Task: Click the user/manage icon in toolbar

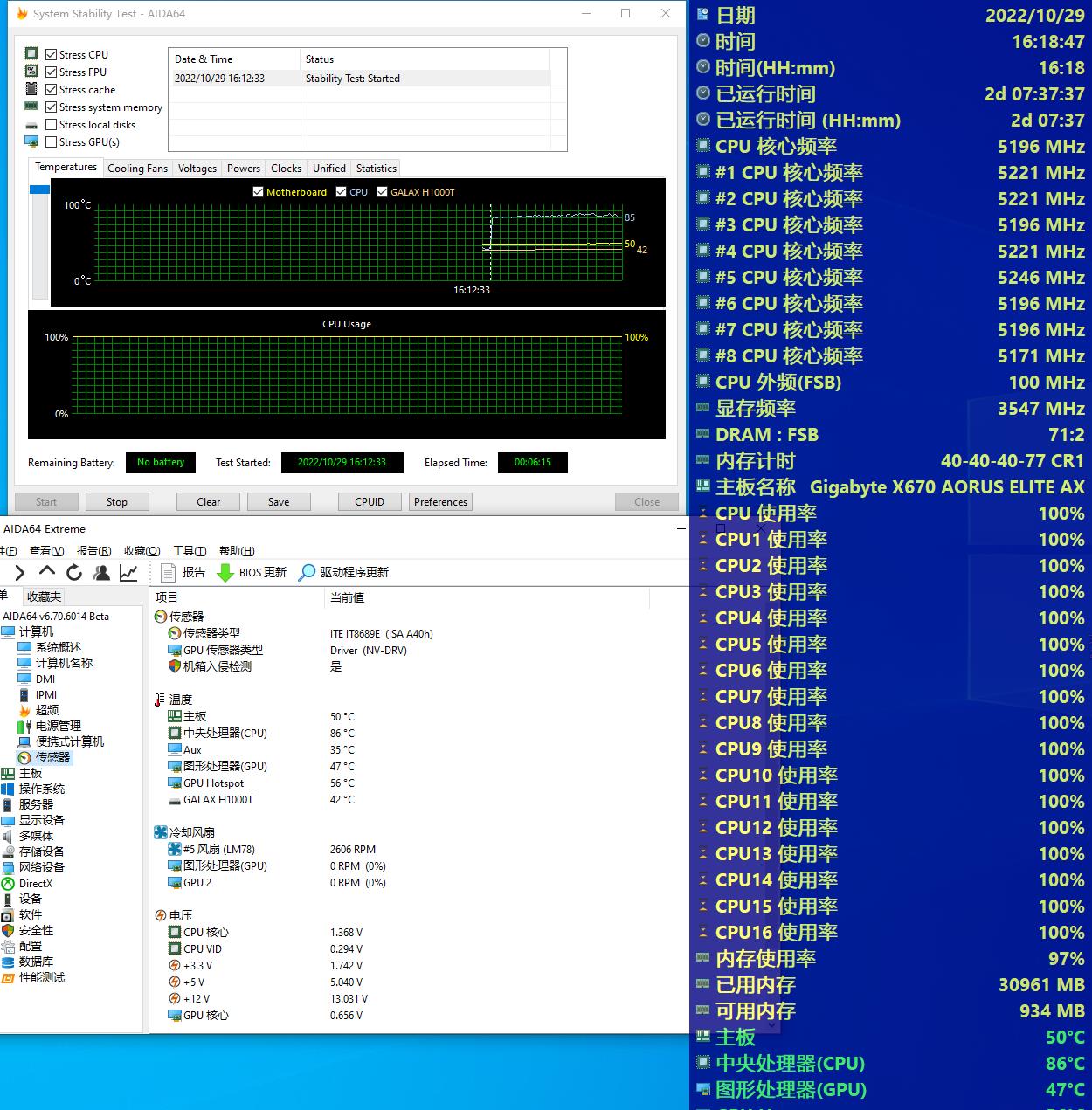Action: coord(101,572)
